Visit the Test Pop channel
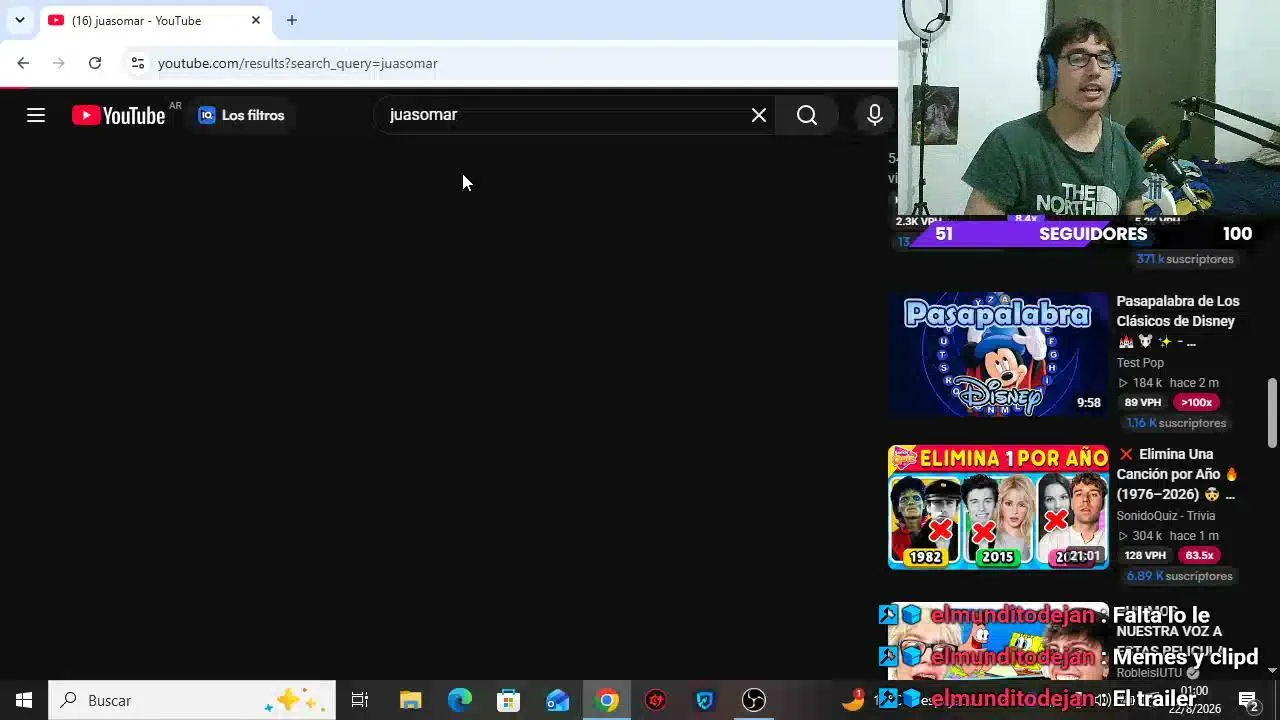The height and width of the screenshot is (720, 1280). pos(1140,363)
